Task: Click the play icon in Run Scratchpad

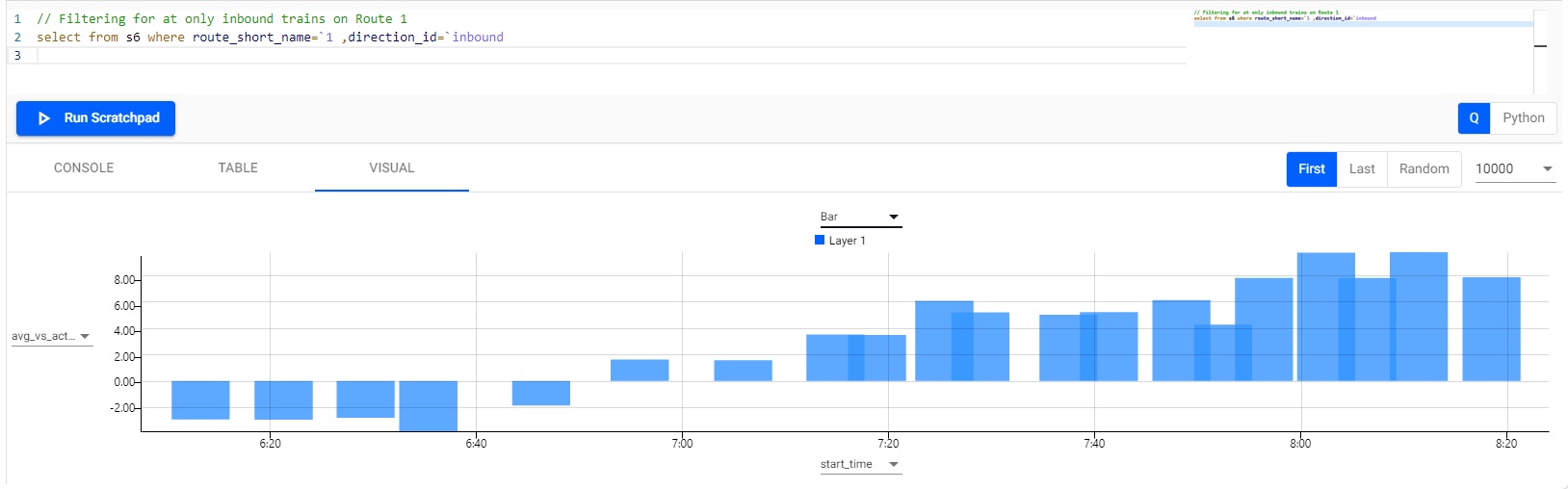Action: [x=43, y=118]
